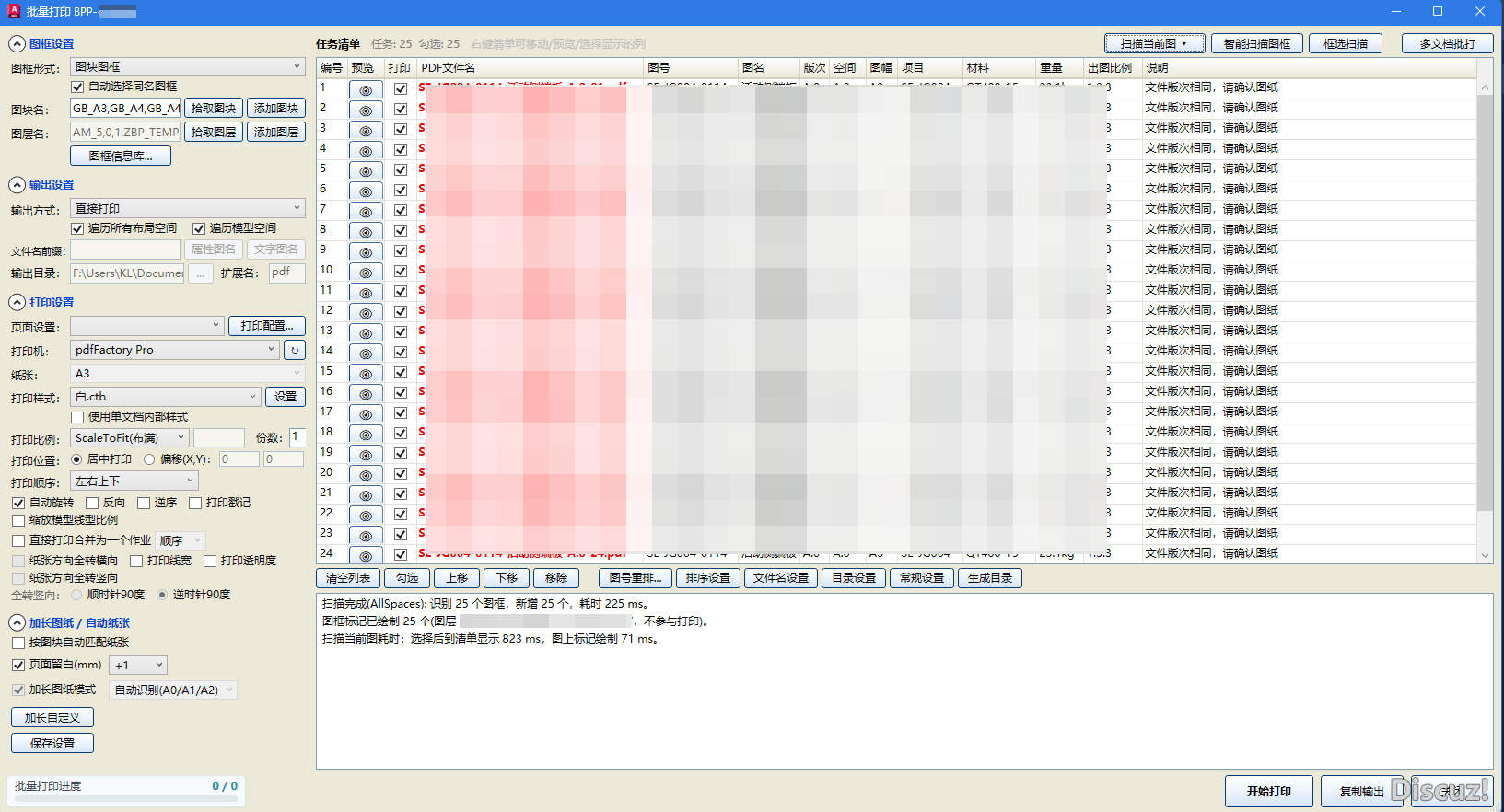Open the 打印机 pdfFactory Pro dropdown
Viewport: 1504px width, 812px height.
(175, 350)
